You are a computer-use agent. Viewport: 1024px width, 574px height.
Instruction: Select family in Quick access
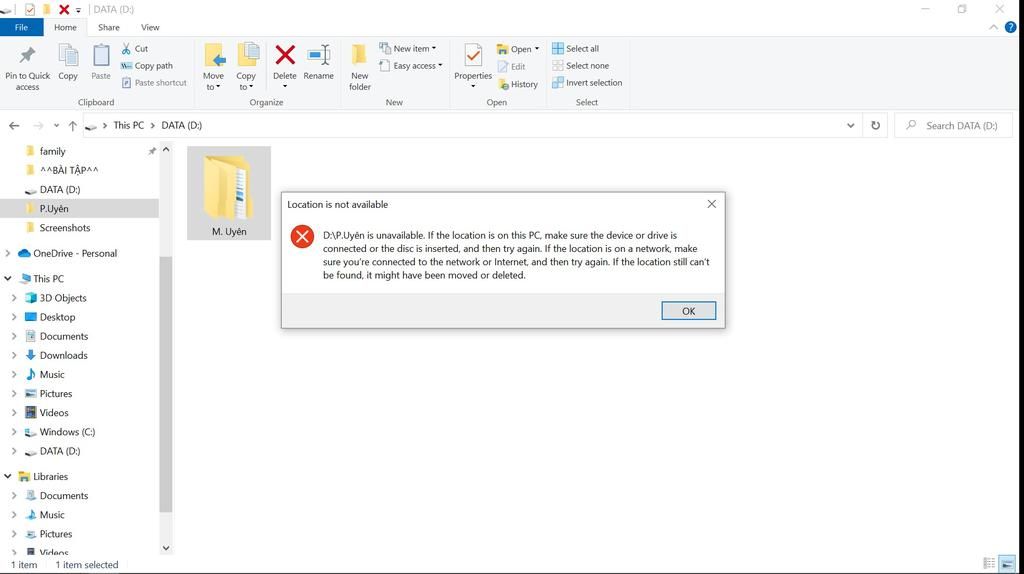click(52, 151)
